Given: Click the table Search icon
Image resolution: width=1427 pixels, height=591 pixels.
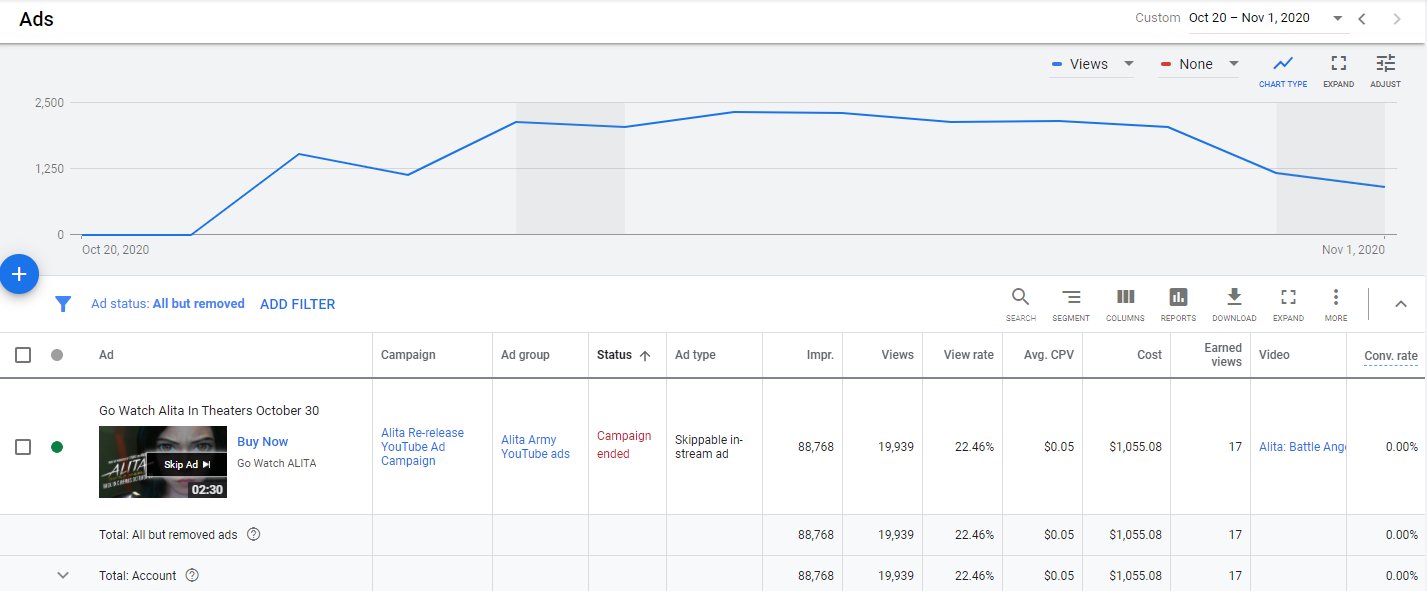Looking at the screenshot, I should point(1020,297).
